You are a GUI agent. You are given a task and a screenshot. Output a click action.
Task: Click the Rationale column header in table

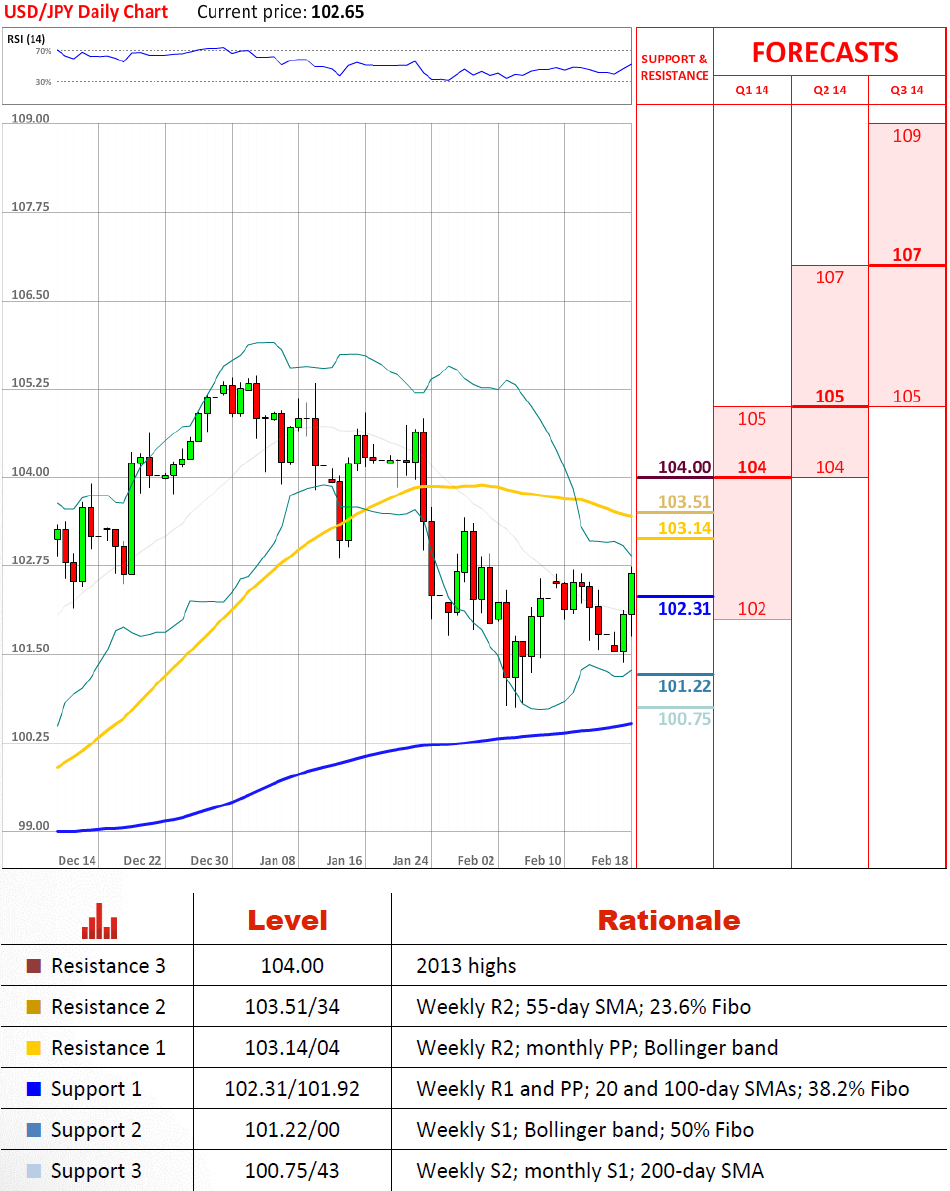coord(668,920)
